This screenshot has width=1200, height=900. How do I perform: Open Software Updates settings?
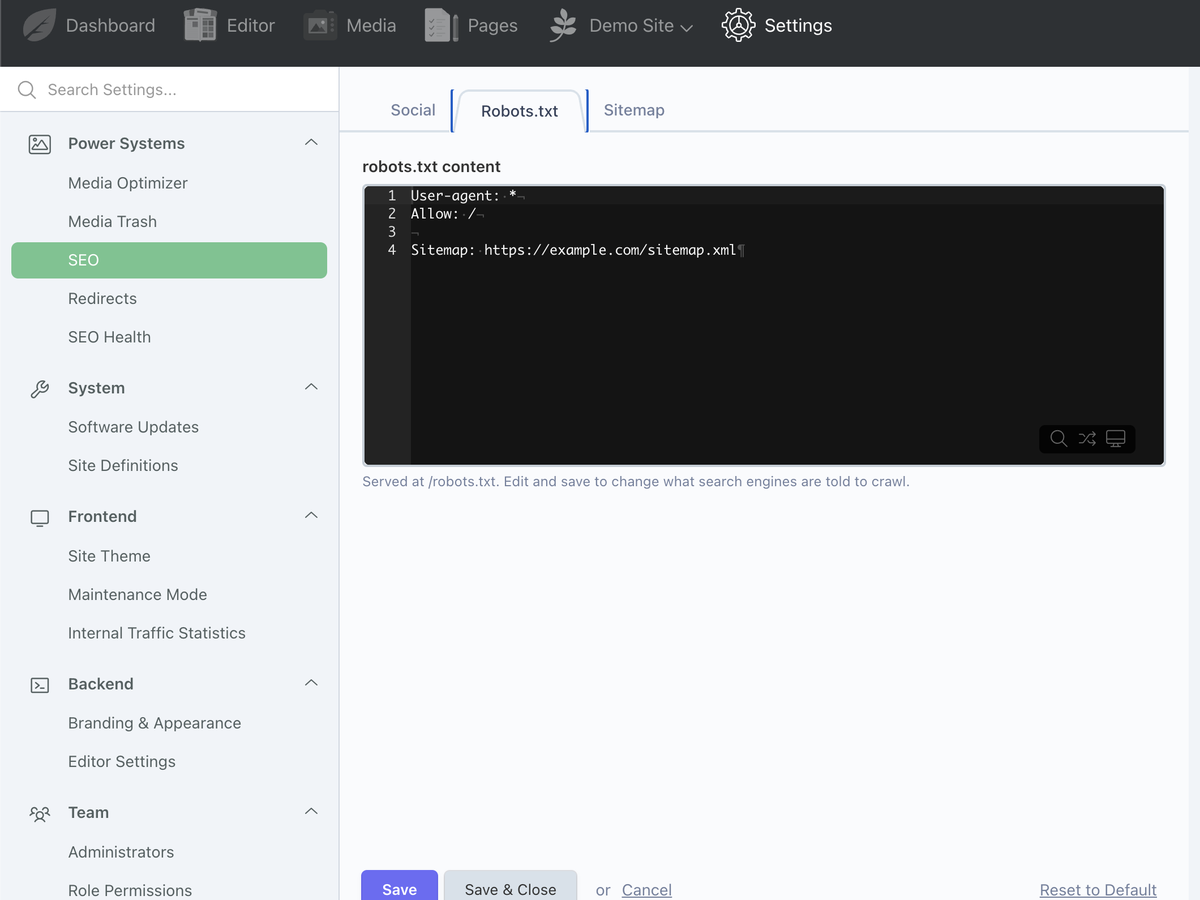(x=133, y=427)
